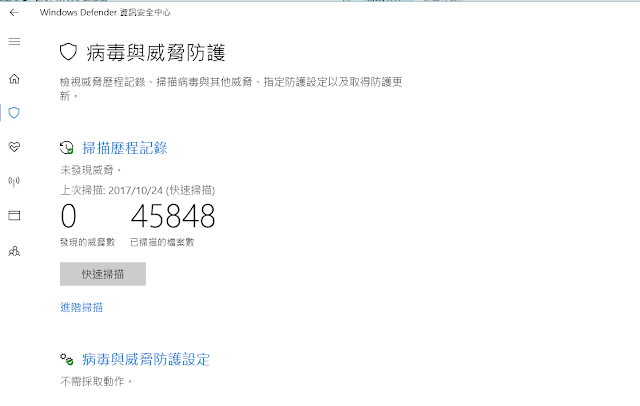Click the 不需採取動作 status text

[96, 382]
